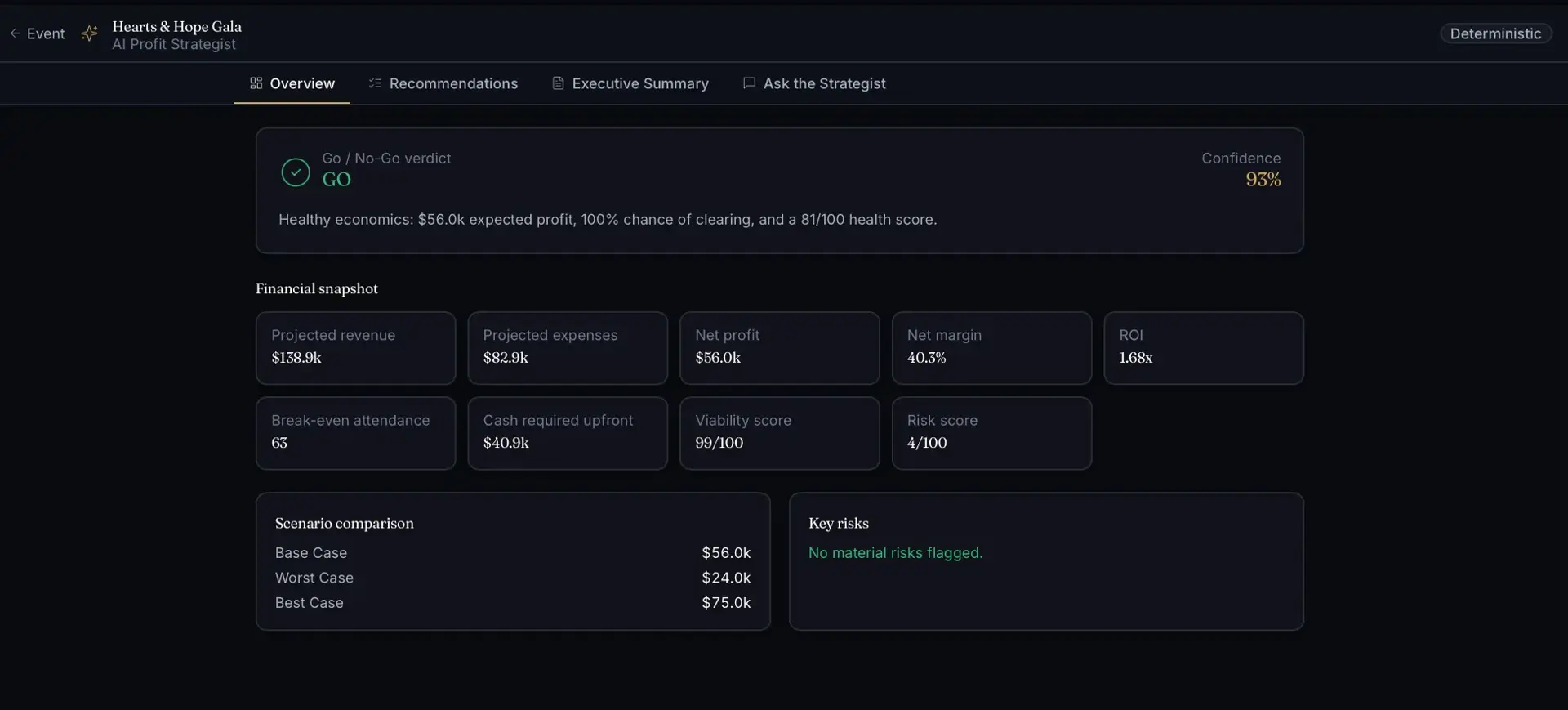Click the Deterministic badge
1568x710 pixels.
click(x=1495, y=33)
